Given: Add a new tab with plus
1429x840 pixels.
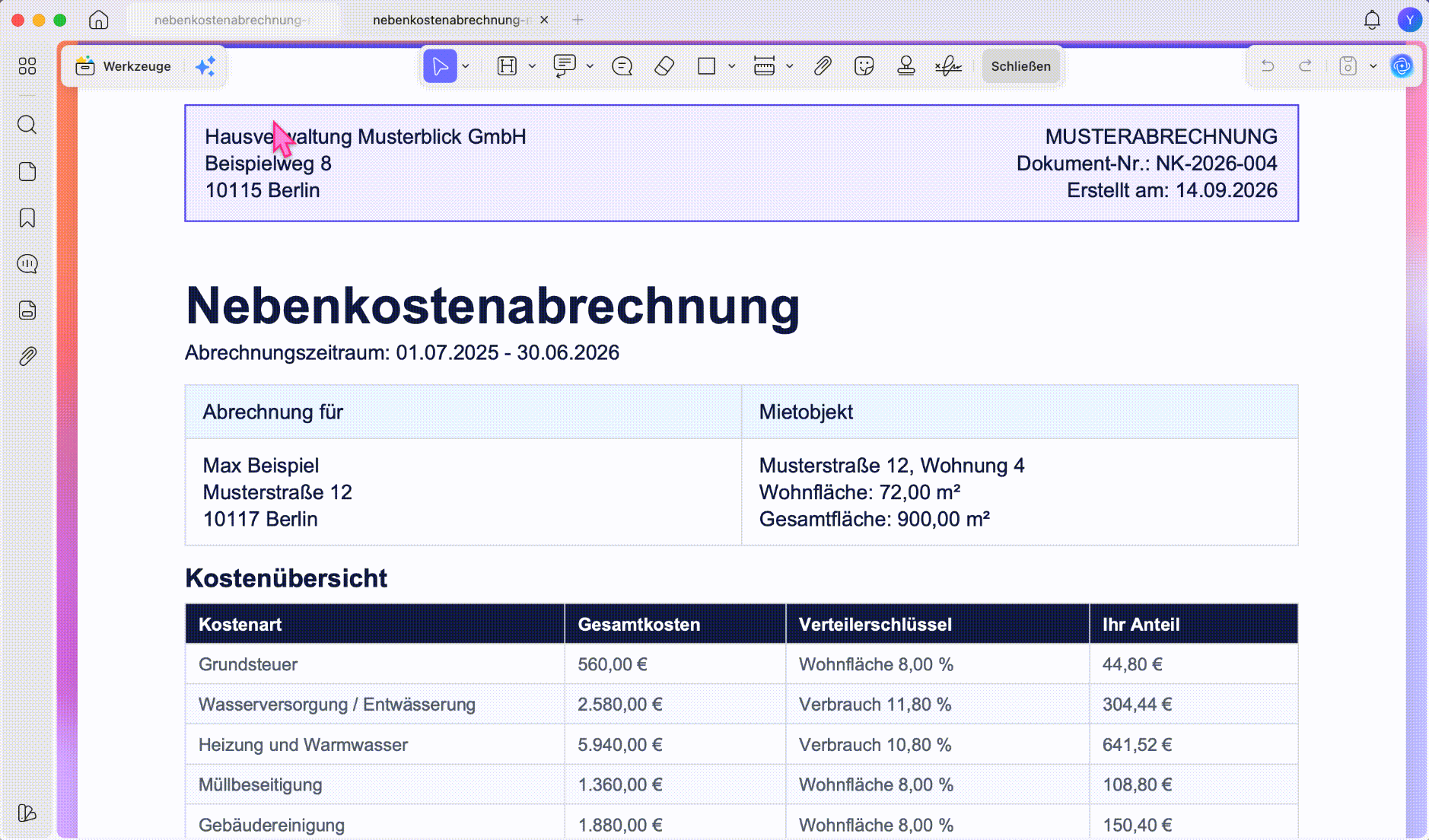Looking at the screenshot, I should [x=578, y=20].
